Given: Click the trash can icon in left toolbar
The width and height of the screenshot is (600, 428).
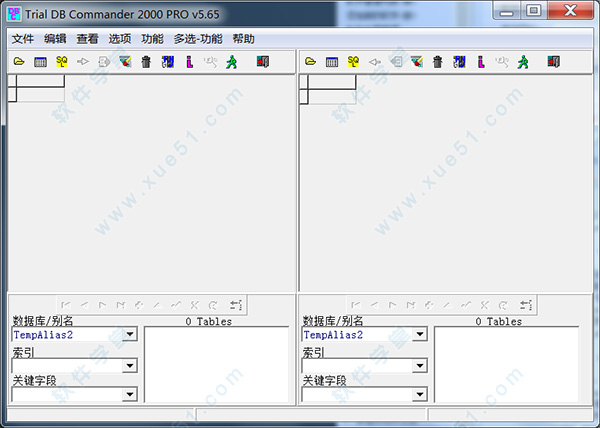Looking at the screenshot, I should point(146,62).
